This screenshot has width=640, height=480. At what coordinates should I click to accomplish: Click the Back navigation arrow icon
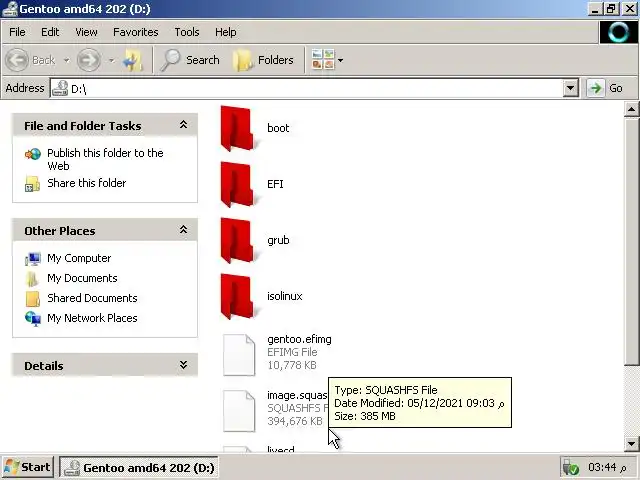click(17, 60)
